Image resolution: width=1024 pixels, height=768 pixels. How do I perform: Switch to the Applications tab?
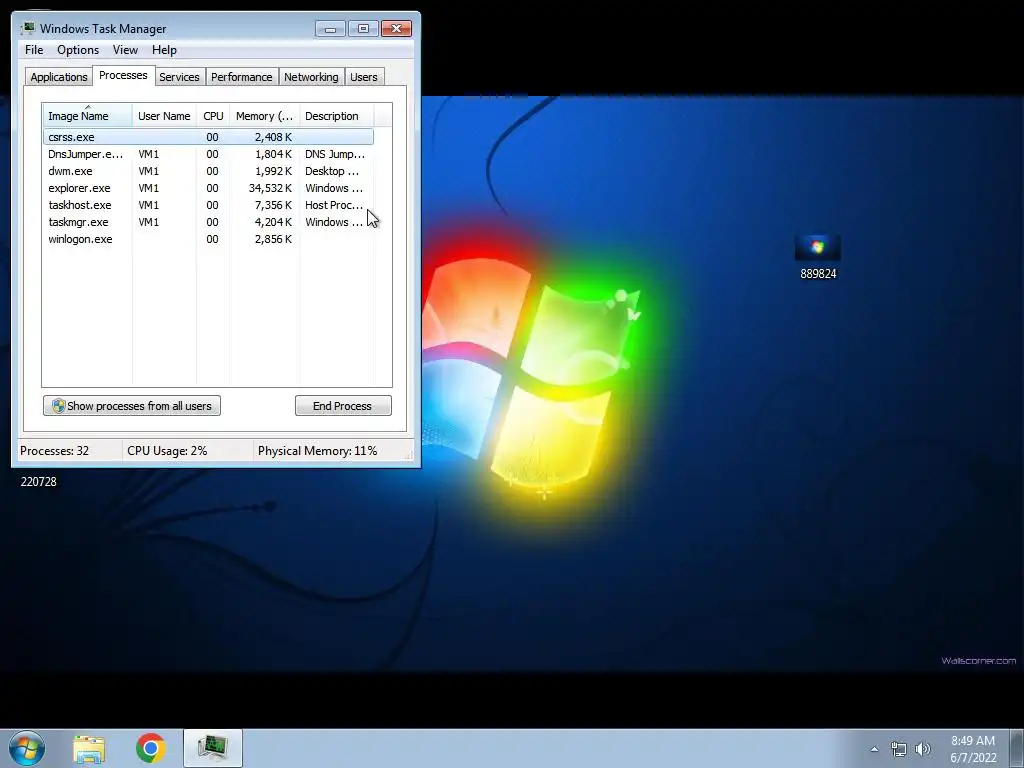[x=59, y=77]
